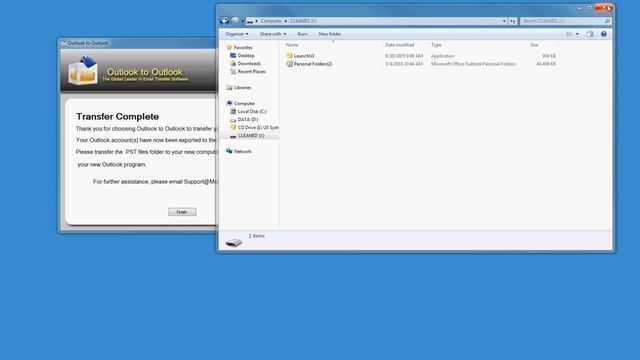Screen dimensions: 640x360
Task: Select the CLEANED drive in navigation pane
Action: pos(251,136)
